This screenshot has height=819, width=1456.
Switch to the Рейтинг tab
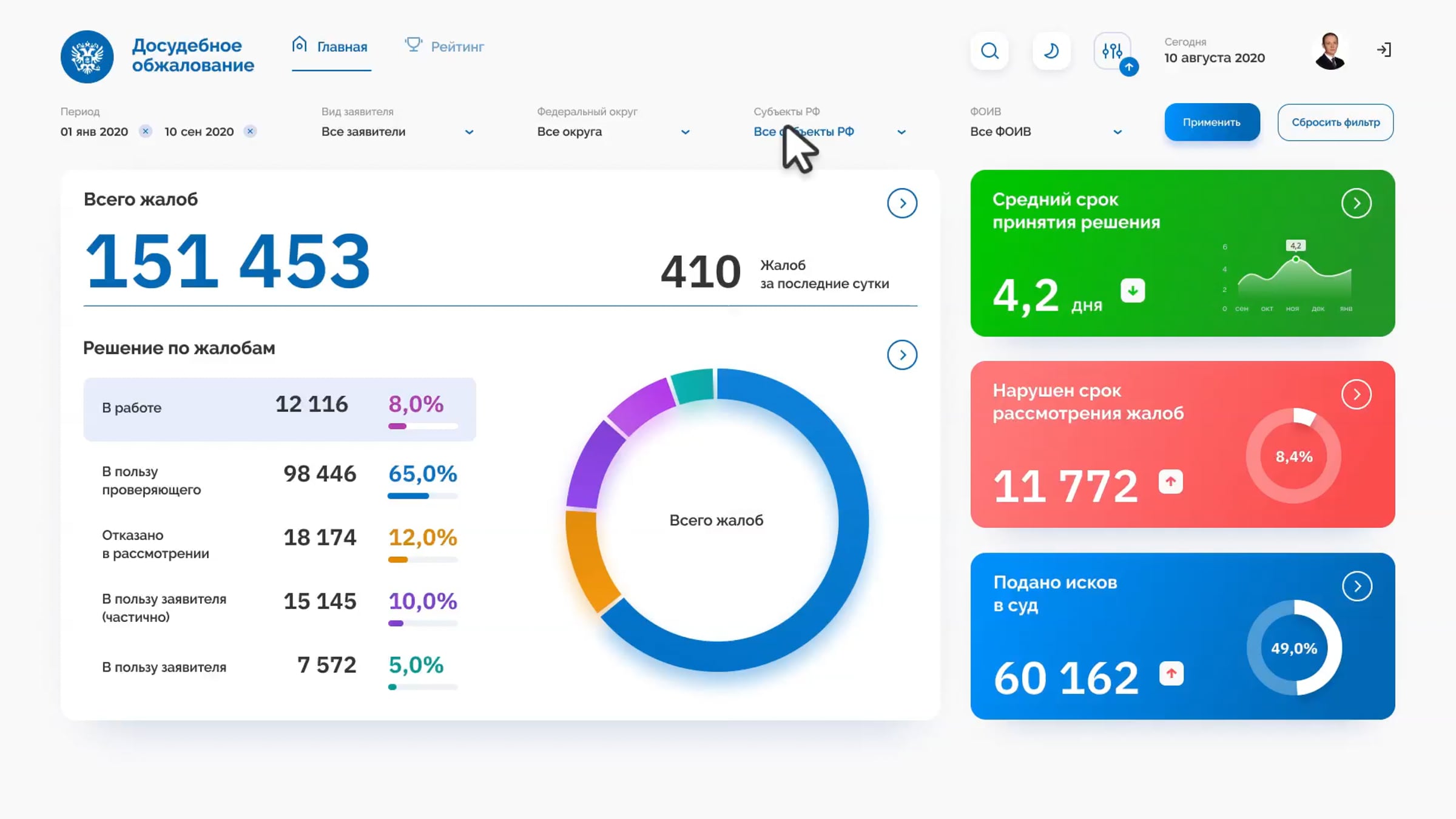point(445,46)
